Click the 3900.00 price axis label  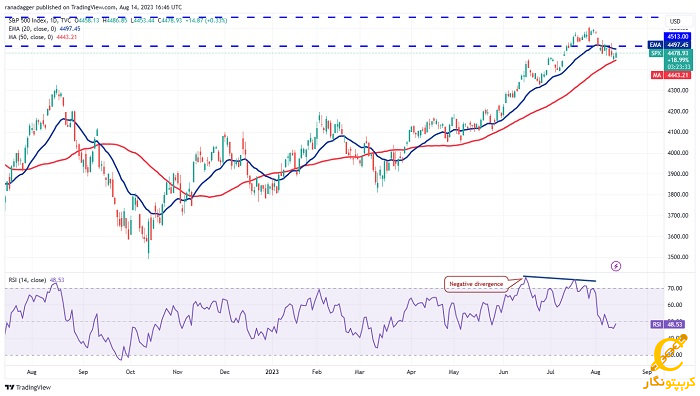tap(678, 174)
